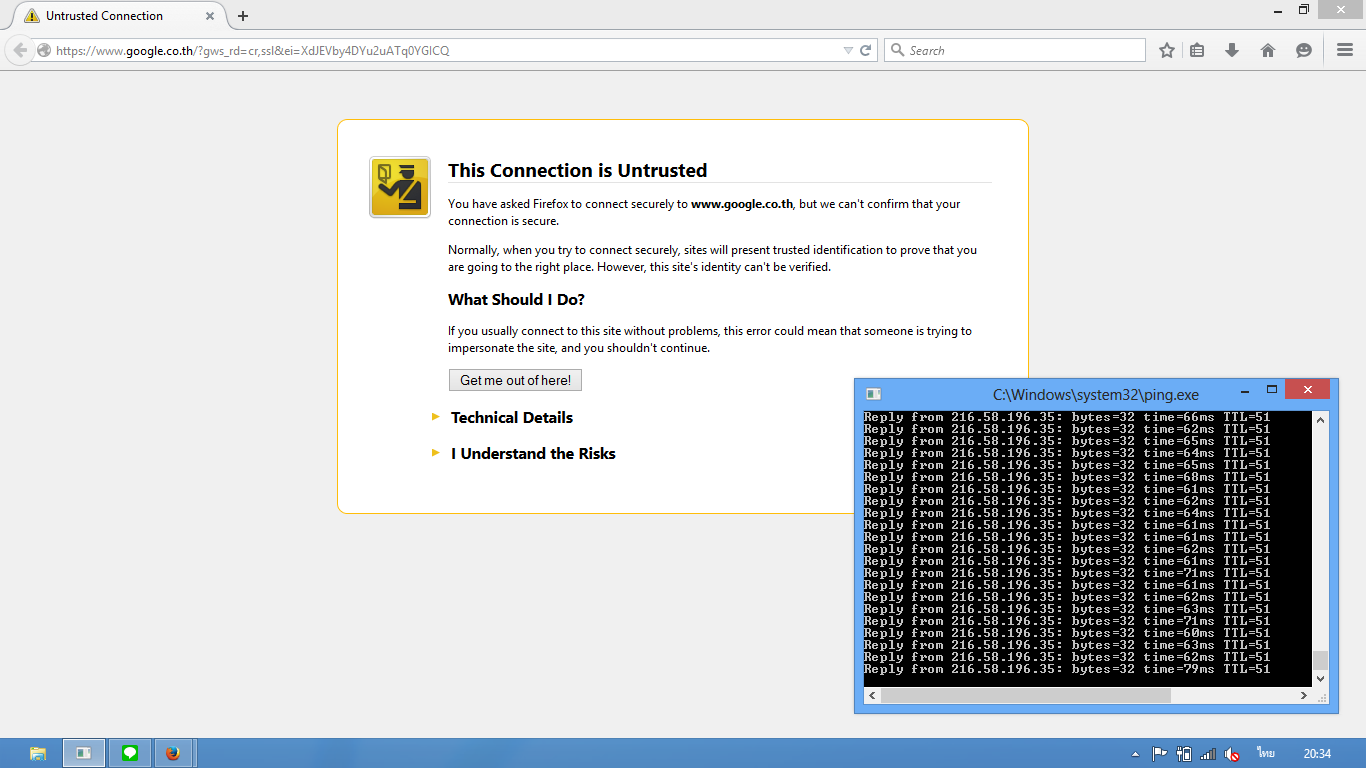
Task: Click the ping window down scroll arrow
Action: point(1320,678)
